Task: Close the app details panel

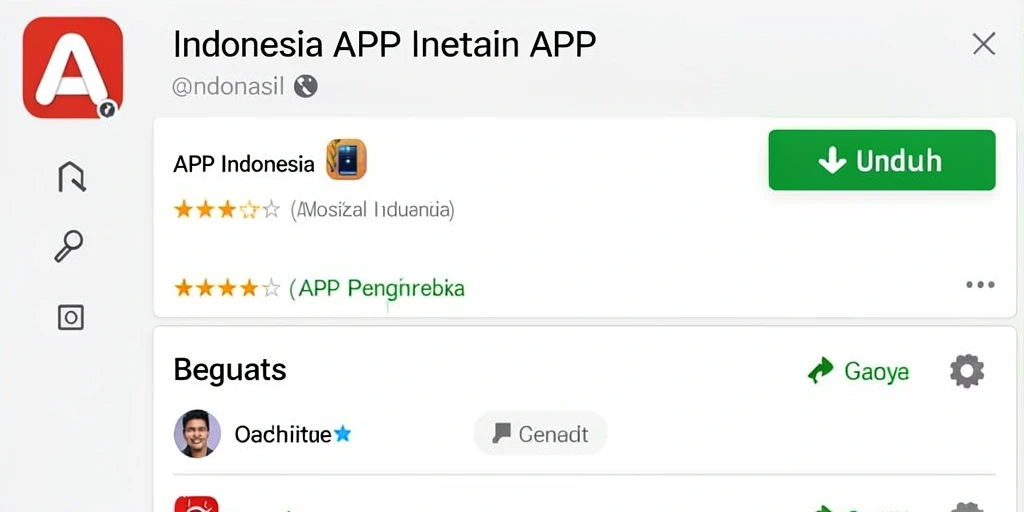Action: pos(984,44)
